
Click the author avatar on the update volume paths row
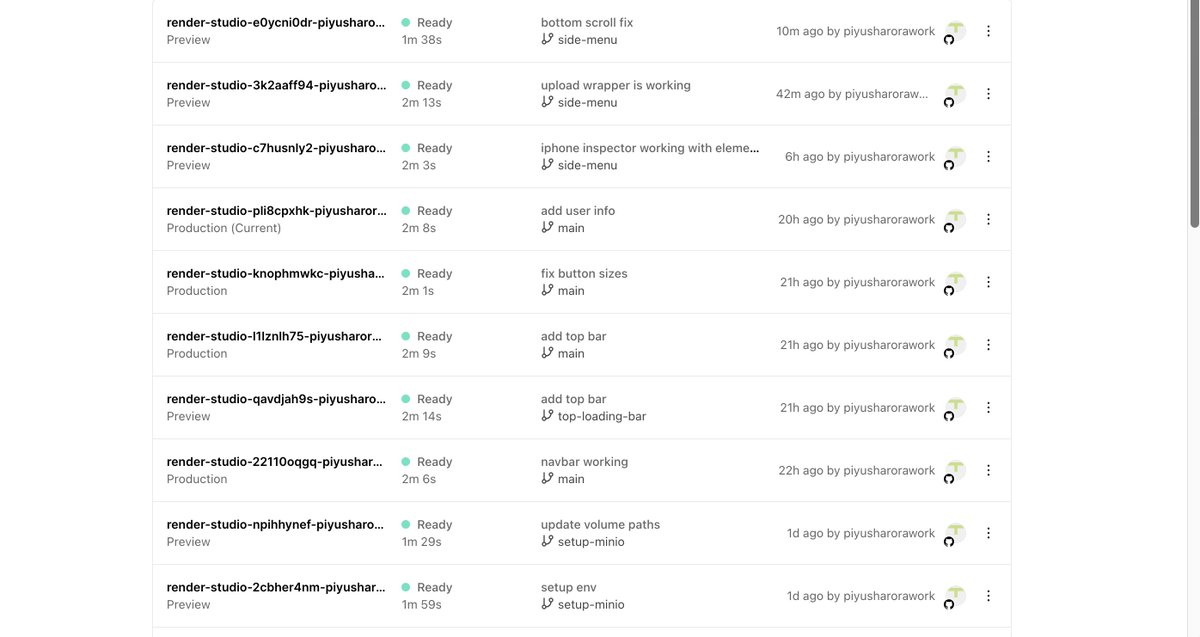[955, 533]
